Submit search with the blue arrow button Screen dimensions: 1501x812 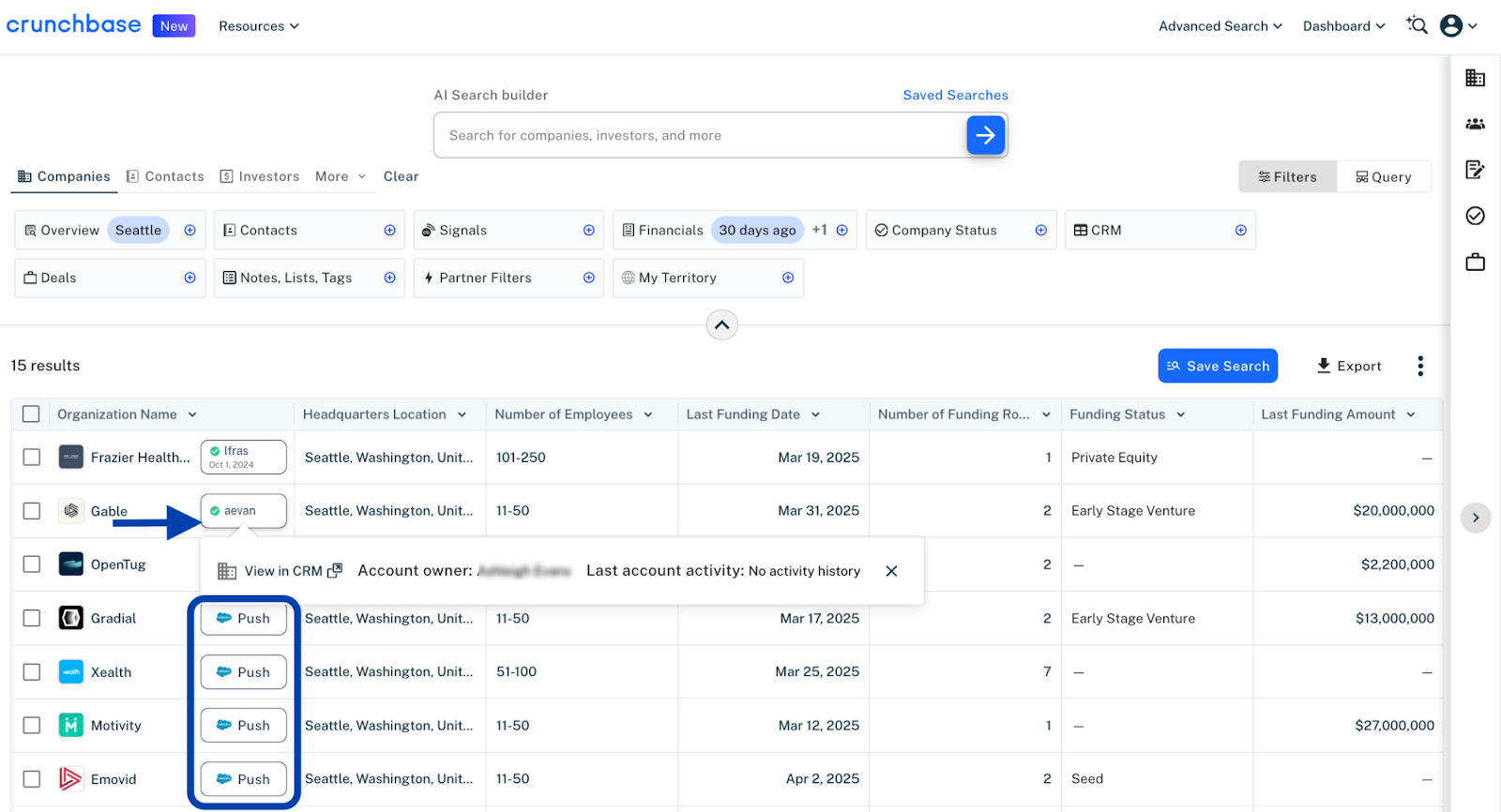click(x=985, y=135)
